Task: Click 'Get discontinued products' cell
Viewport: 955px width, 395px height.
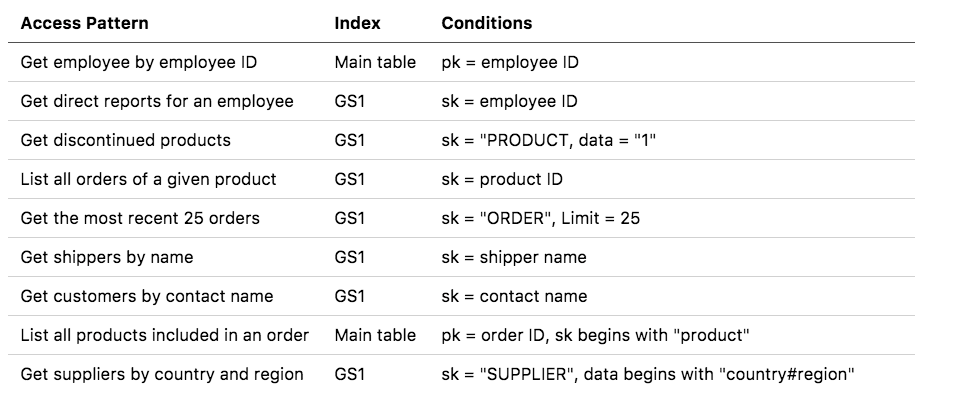Action: click(125, 140)
